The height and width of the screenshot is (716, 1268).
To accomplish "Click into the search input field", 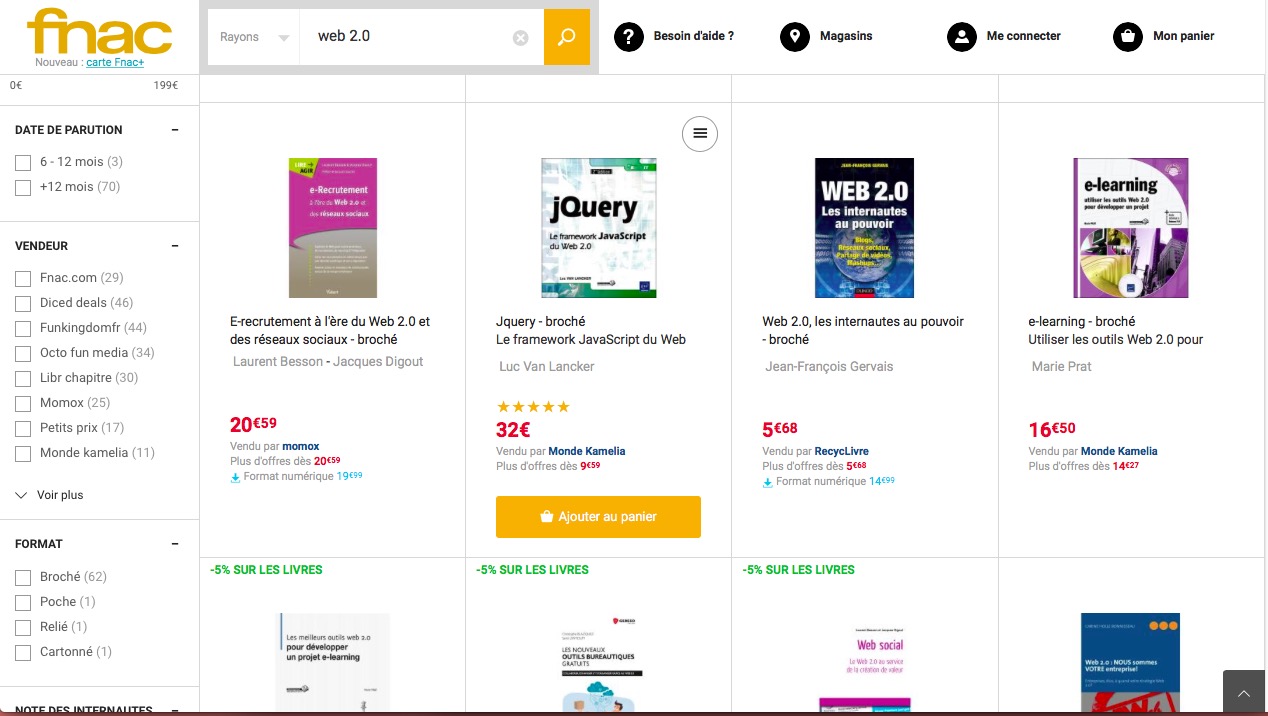I will click(x=410, y=37).
